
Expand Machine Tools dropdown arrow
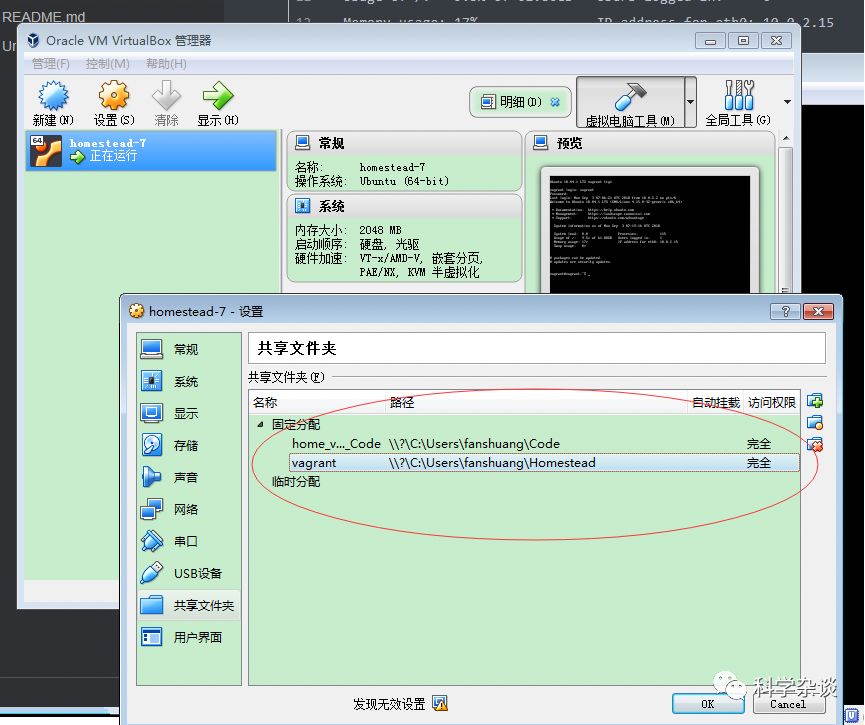pos(690,102)
